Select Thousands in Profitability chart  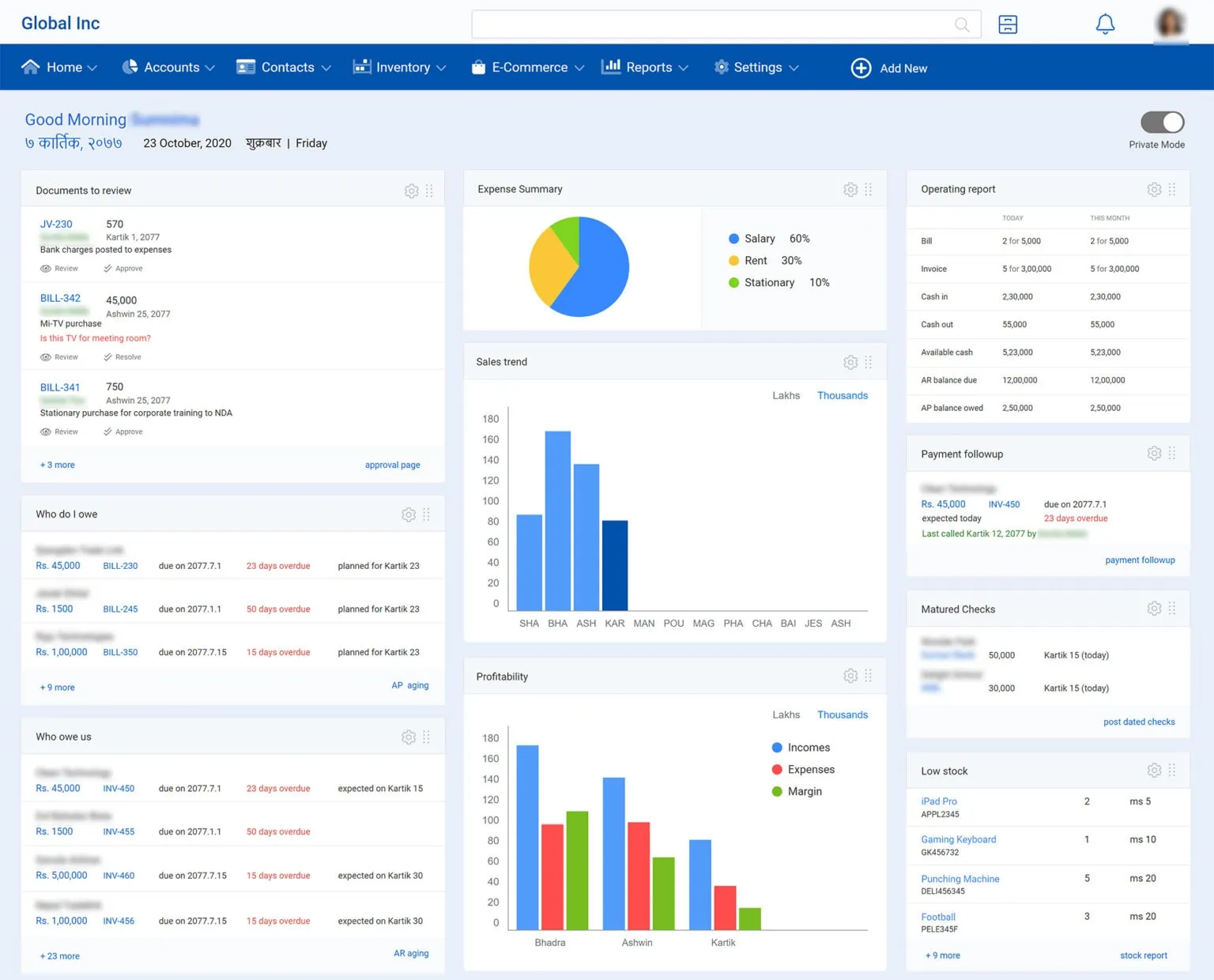coord(842,714)
